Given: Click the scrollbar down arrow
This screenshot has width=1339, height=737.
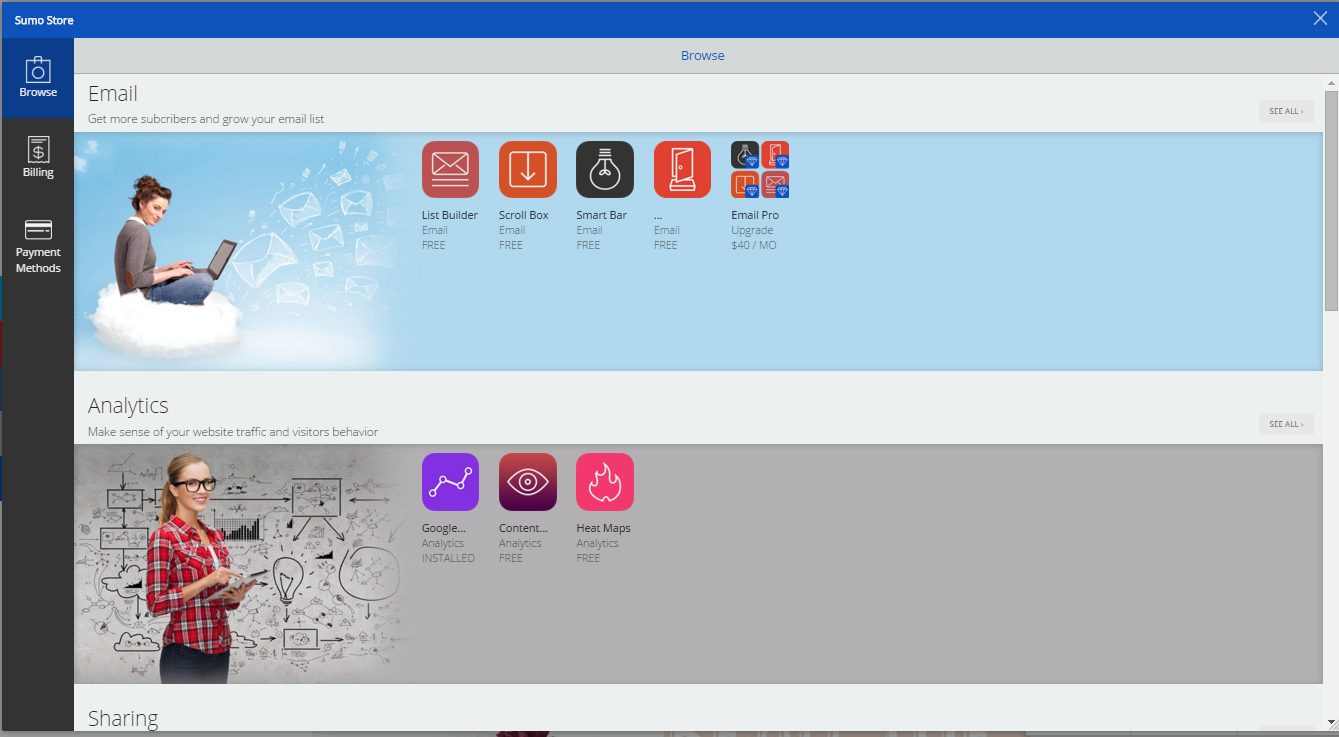Looking at the screenshot, I should [1331, 723].
